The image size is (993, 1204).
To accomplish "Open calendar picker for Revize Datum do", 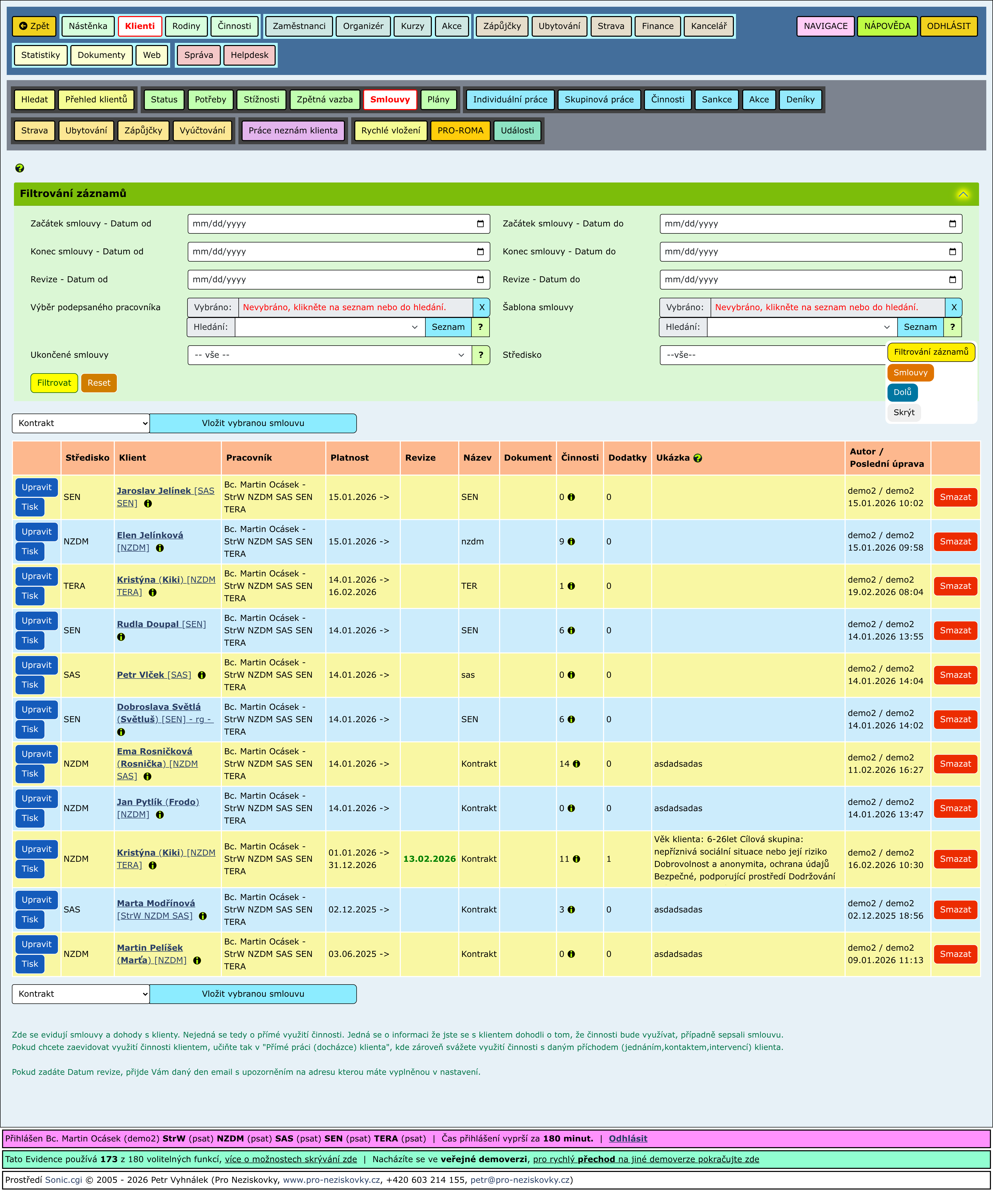I will (952, 280).
